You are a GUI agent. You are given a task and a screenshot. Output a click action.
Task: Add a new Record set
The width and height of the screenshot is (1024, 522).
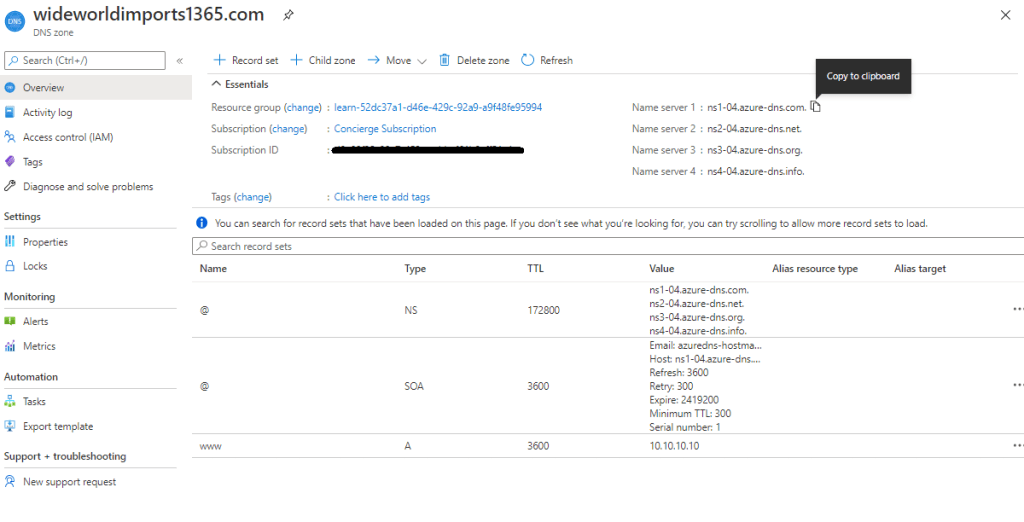(x=246, y=61)
